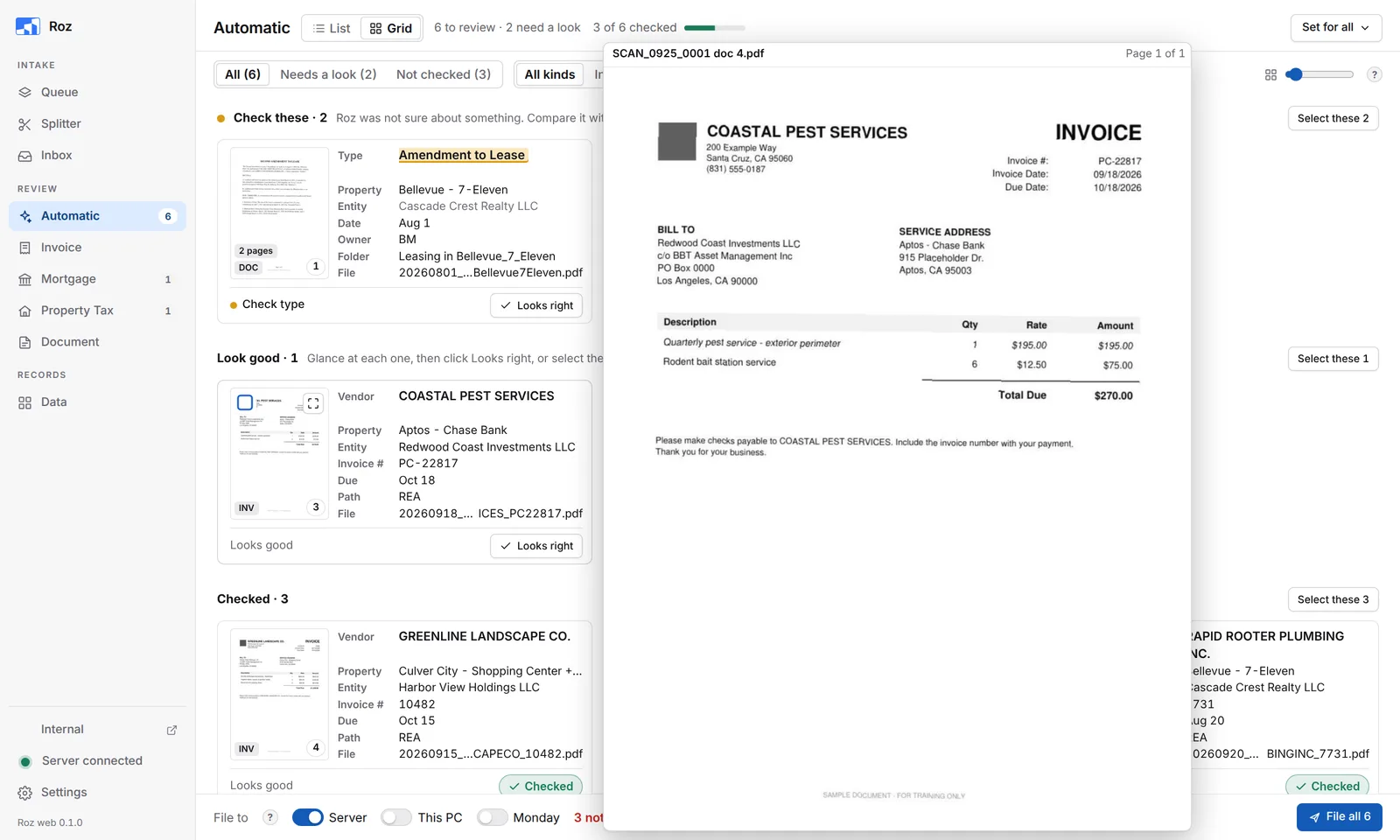Unmark Checked on Rapid Rooter card
1400x840 pixels.
point(1327,786)
